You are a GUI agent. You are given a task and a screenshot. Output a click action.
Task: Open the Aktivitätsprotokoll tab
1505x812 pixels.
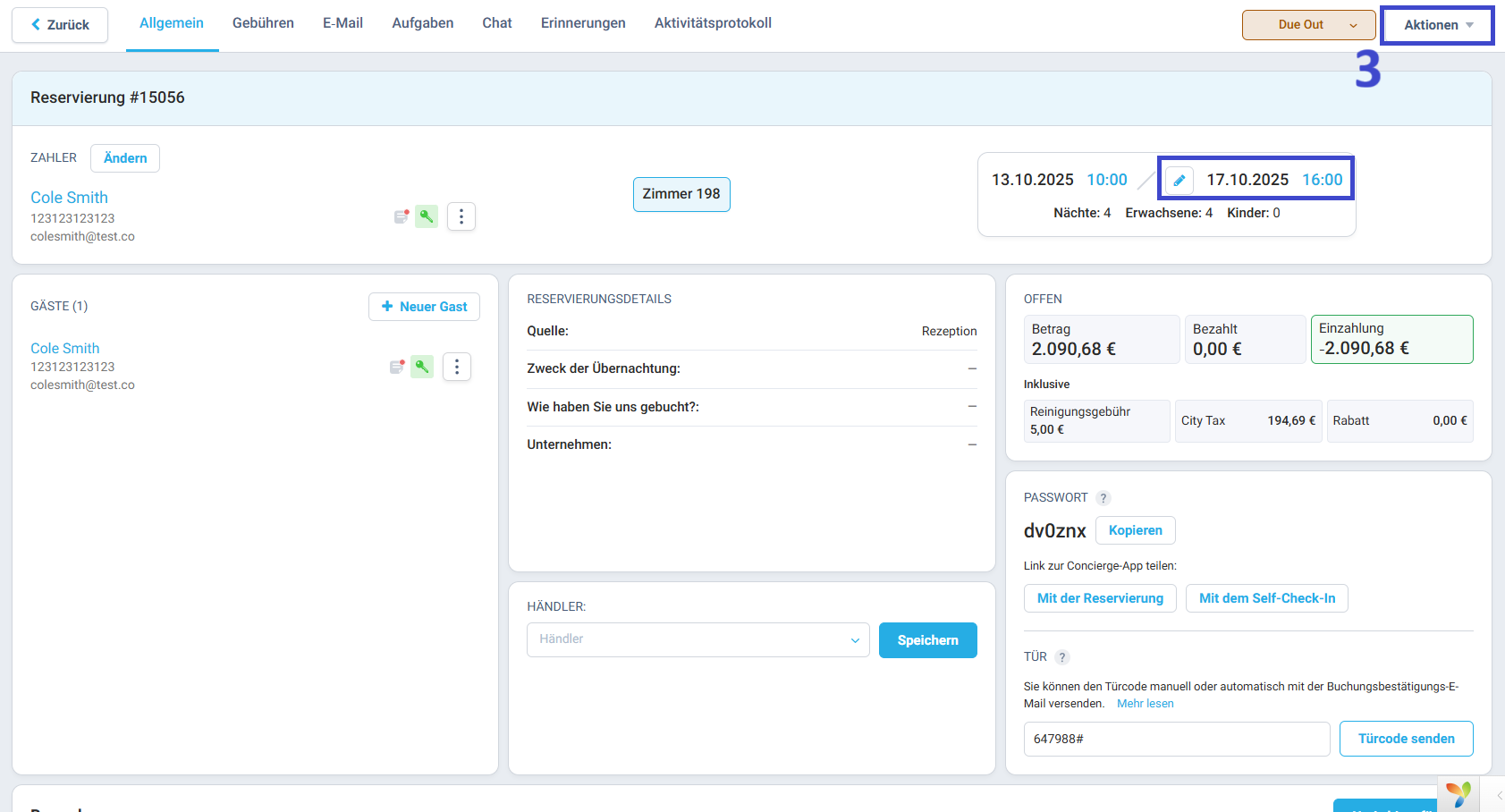(713, 23)
